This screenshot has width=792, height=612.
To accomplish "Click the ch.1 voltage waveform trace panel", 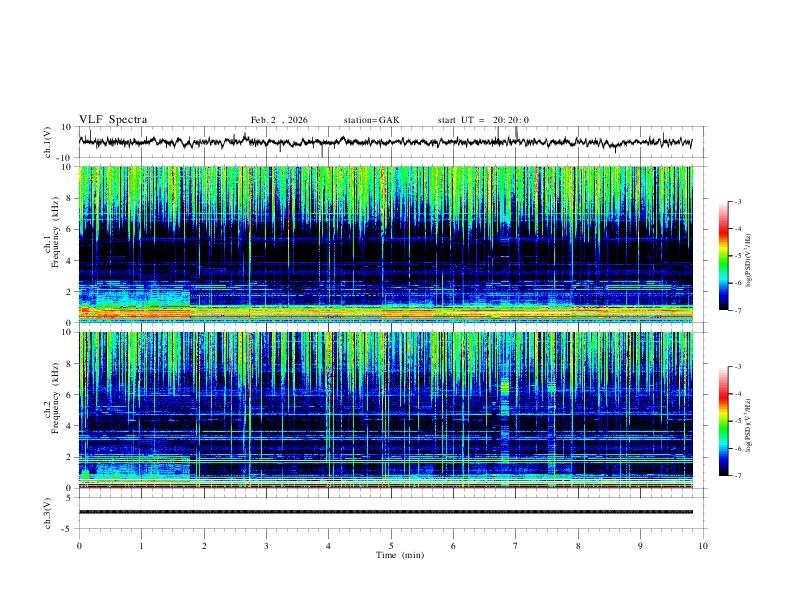I will point(392,142).
